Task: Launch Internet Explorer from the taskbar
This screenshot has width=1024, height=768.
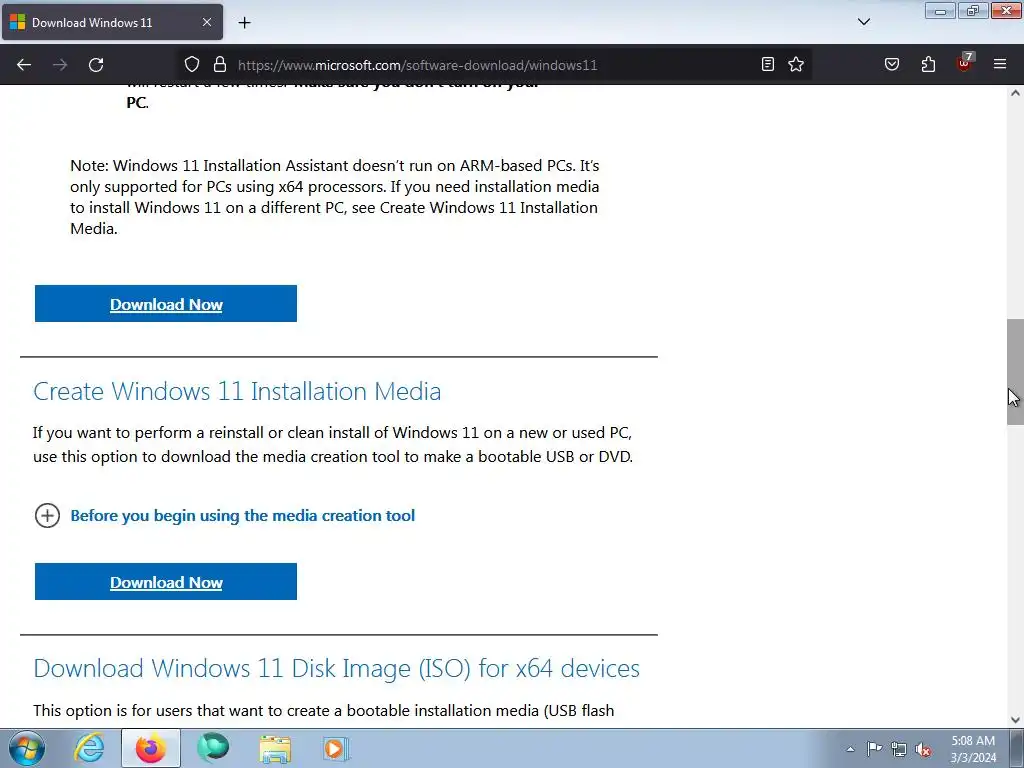Action: tap(89, 748)
